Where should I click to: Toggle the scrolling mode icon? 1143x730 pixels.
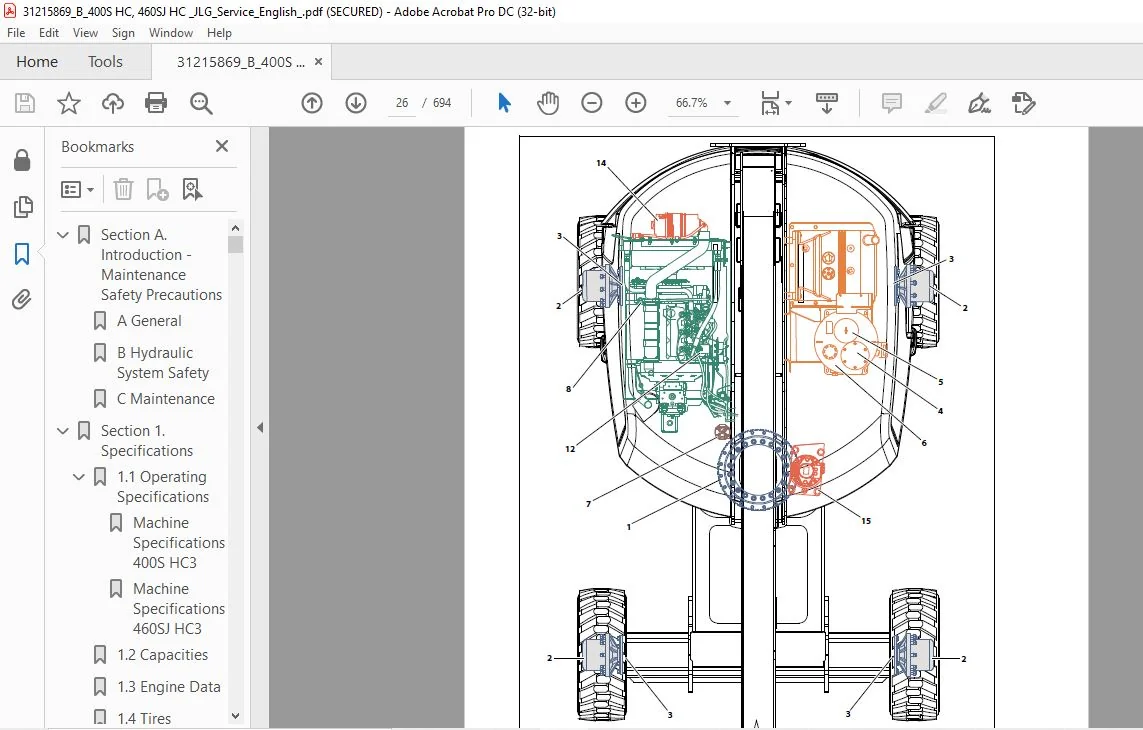pos(827,103)
